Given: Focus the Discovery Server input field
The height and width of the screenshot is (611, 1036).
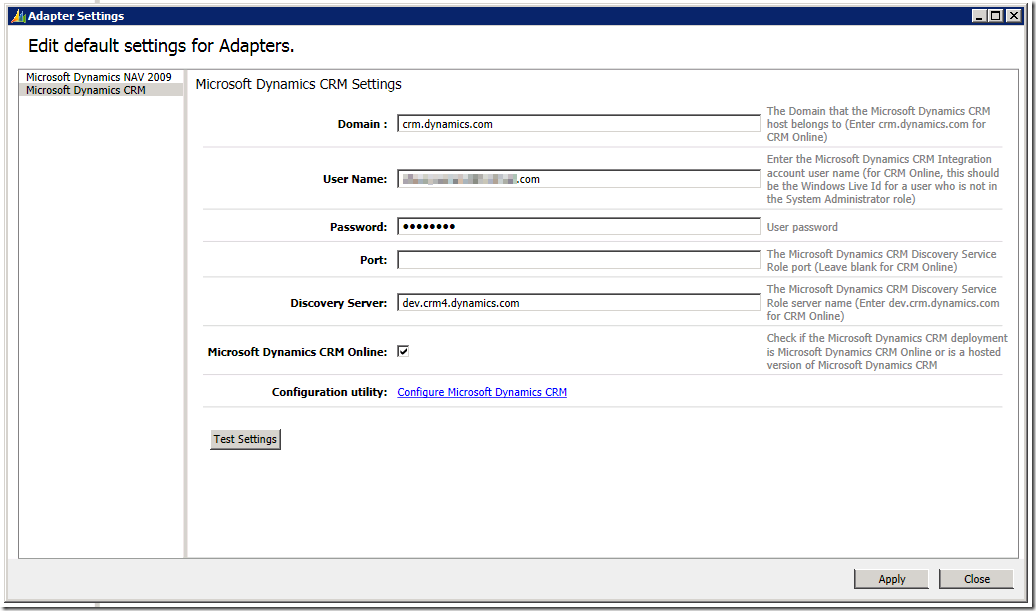Looking at the screenshot, I should click(x=579, y=303).
